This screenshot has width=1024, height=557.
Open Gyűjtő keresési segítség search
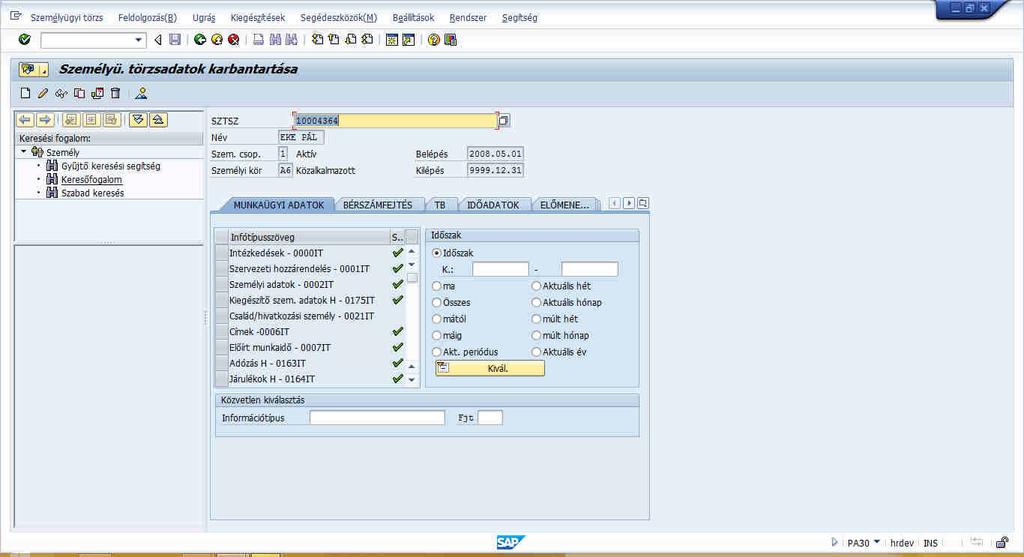pos(110,166)
